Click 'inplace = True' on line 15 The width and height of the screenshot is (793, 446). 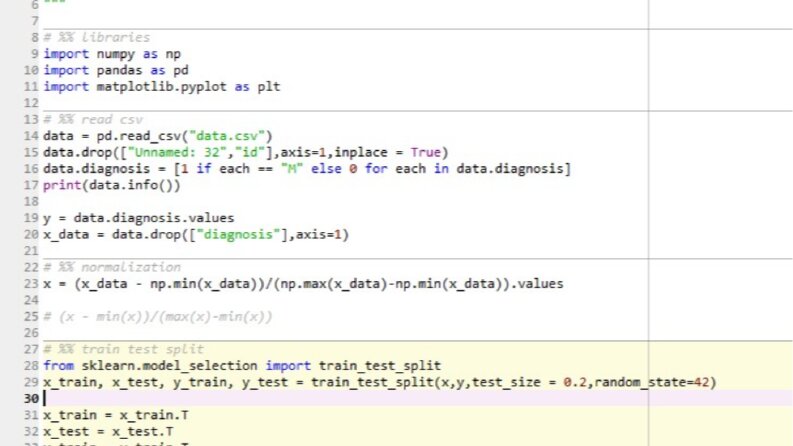(387, 152)
